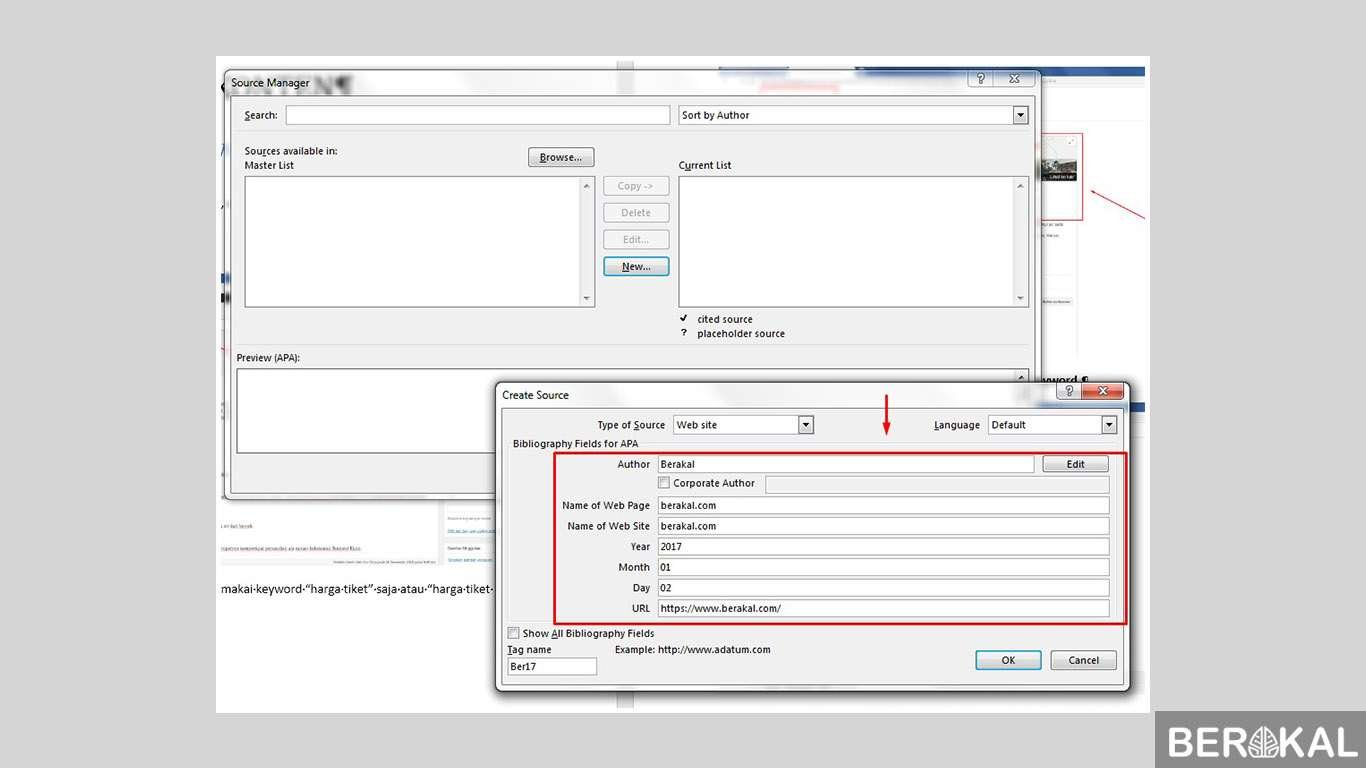Click the Cancel button
Viewport: 1366px width, 768px height.
1084,660
